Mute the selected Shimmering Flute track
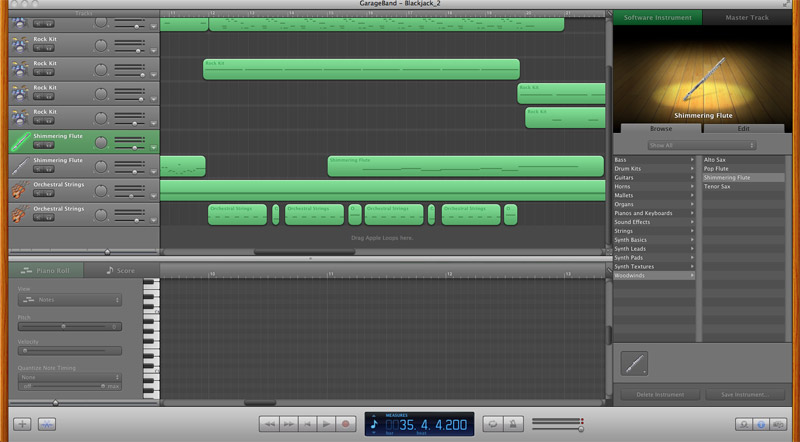Viewport: 800px width, 442px height. [x=38, y=145]
